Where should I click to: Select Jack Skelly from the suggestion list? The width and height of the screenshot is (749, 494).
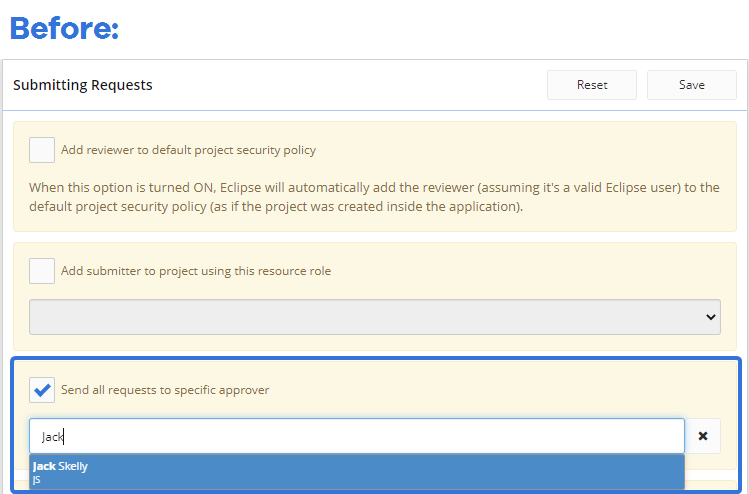point(356,472)
